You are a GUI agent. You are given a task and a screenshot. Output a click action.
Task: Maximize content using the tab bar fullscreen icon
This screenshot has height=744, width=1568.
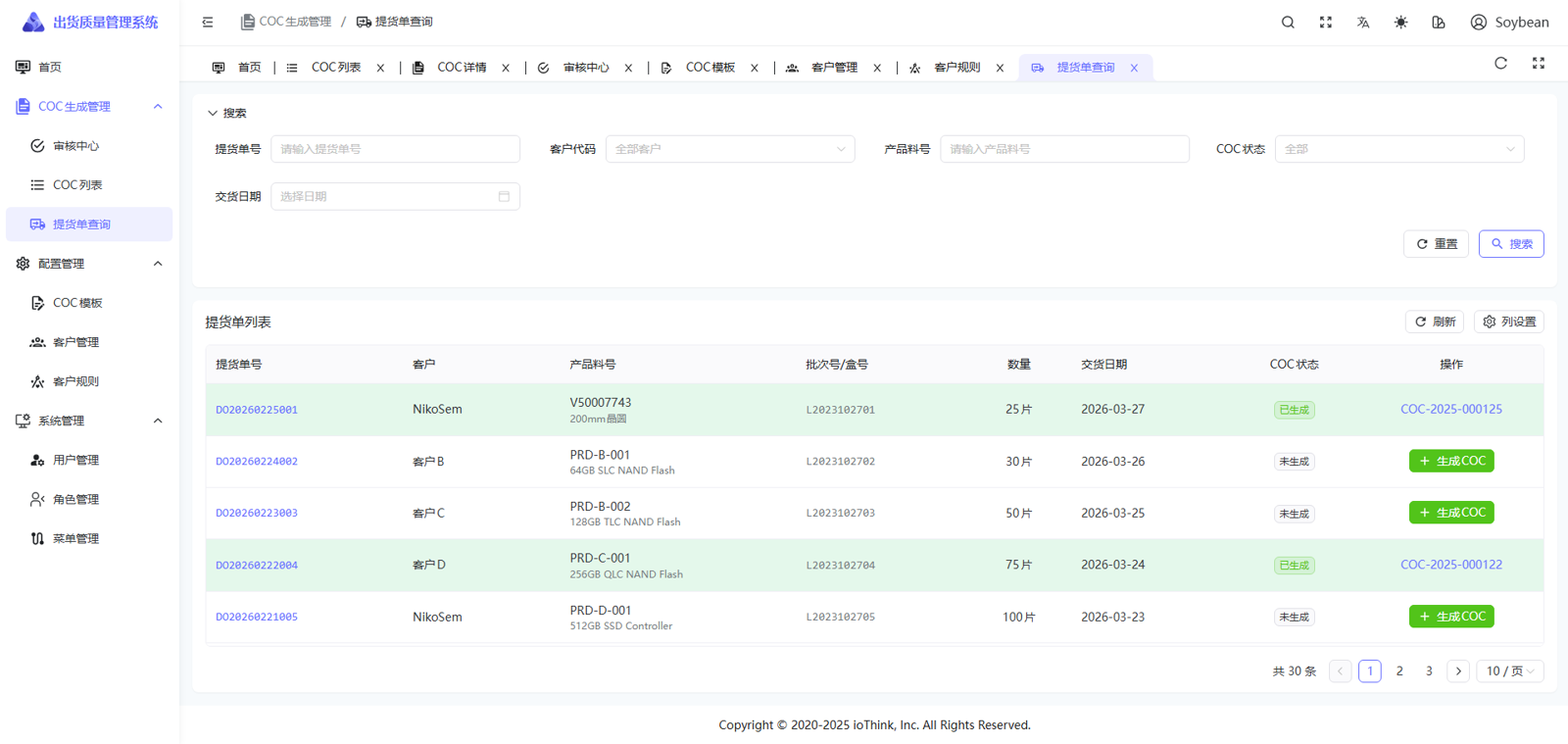pyautogui.click(x=1539, y=63)
